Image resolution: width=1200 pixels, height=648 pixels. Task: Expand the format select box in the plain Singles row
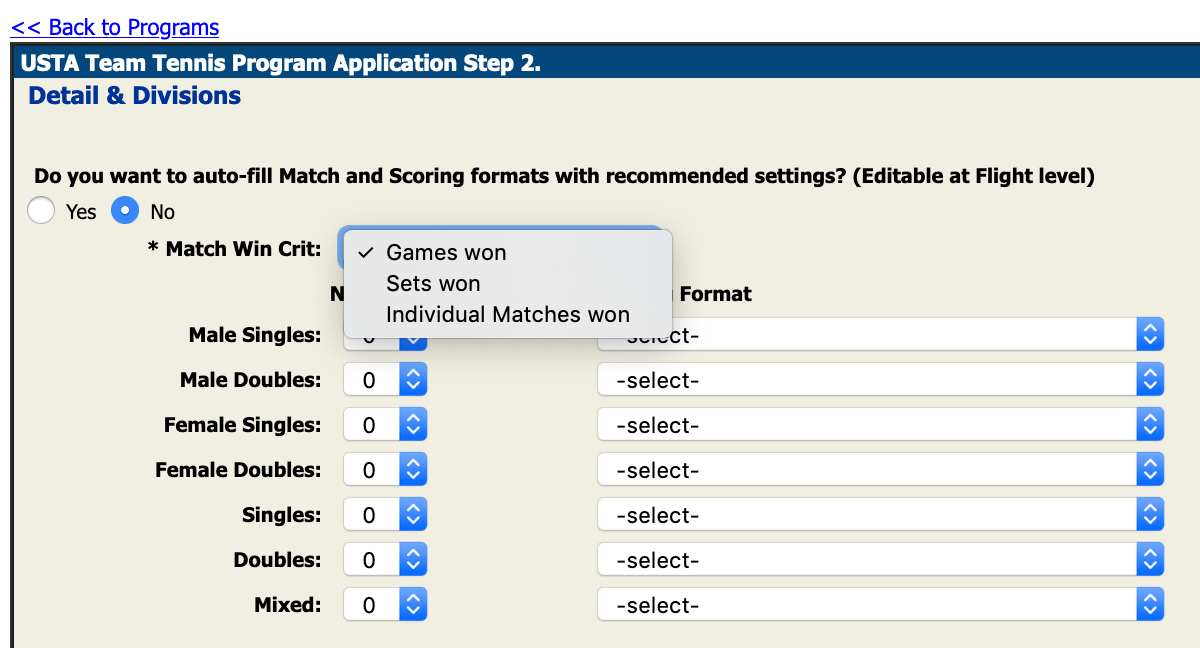pyautogui.click(x=881, y=515)
